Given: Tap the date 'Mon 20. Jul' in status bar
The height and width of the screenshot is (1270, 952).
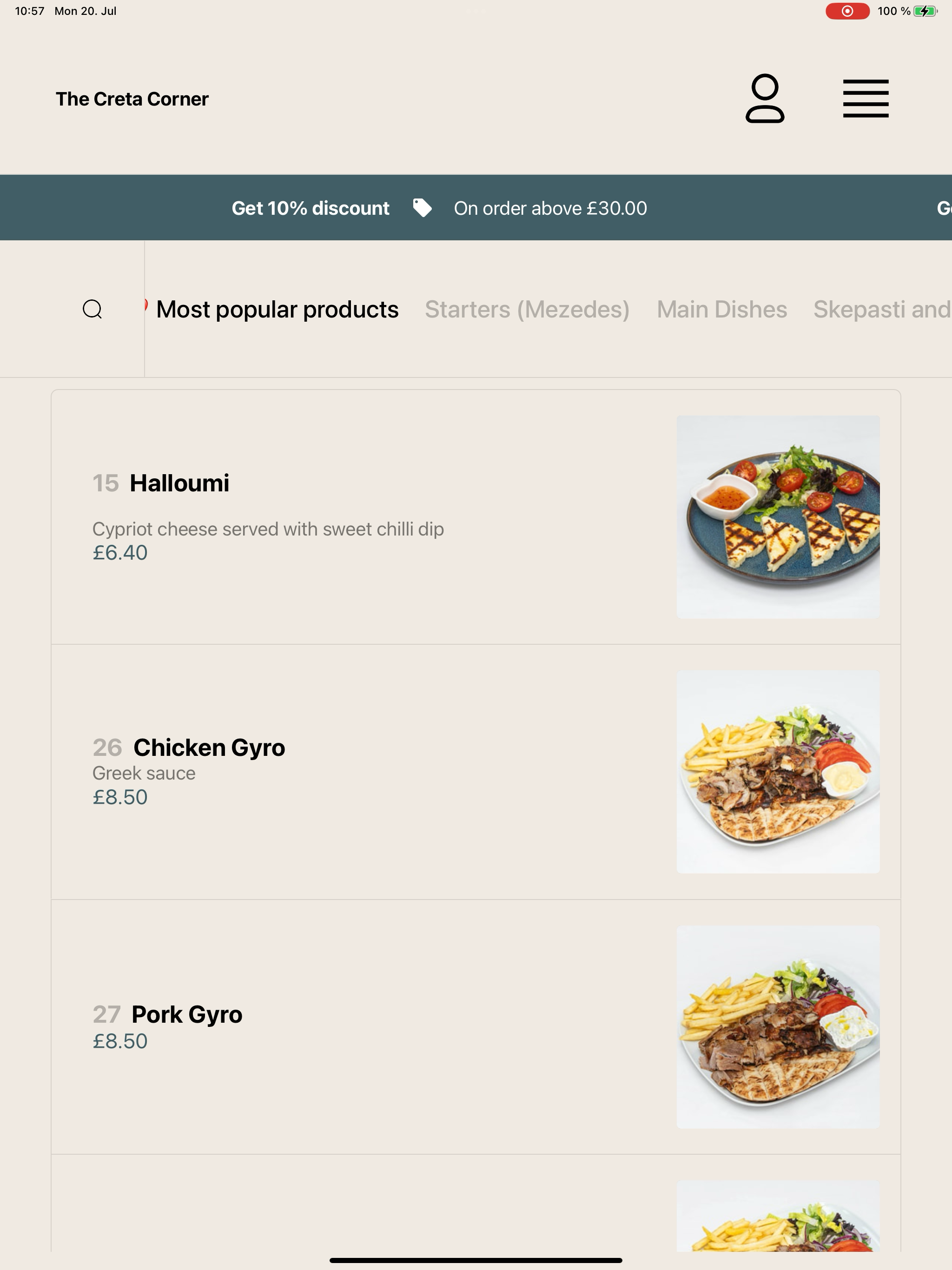Looking at the screenshot, I should [x=86, y=11].
